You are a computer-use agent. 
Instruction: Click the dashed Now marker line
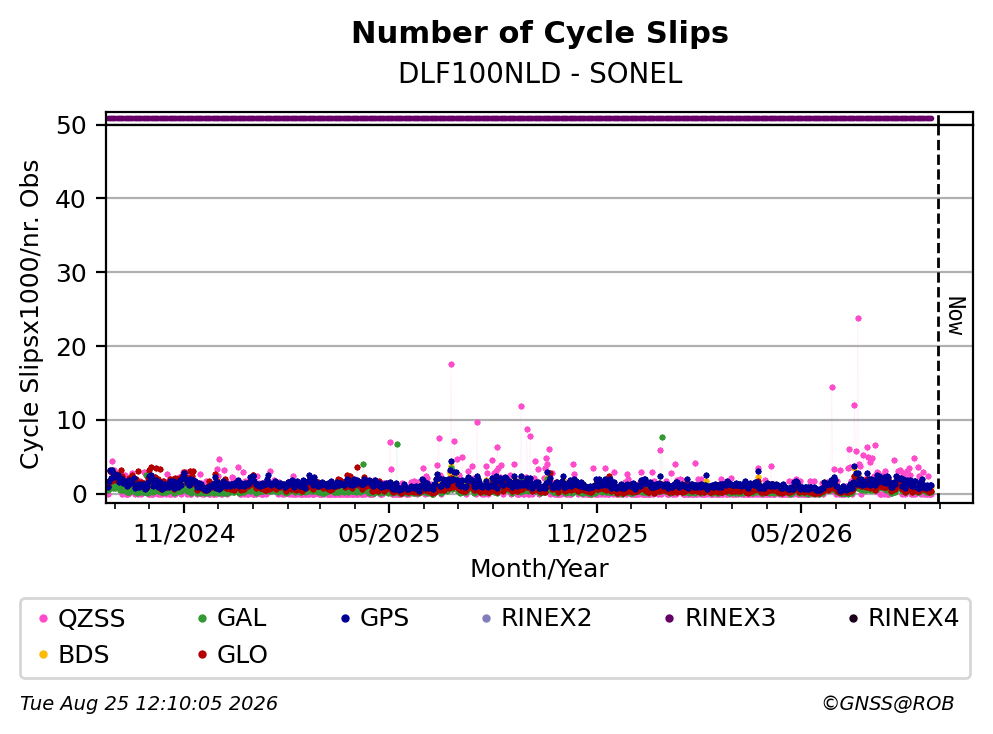point(938,308)
